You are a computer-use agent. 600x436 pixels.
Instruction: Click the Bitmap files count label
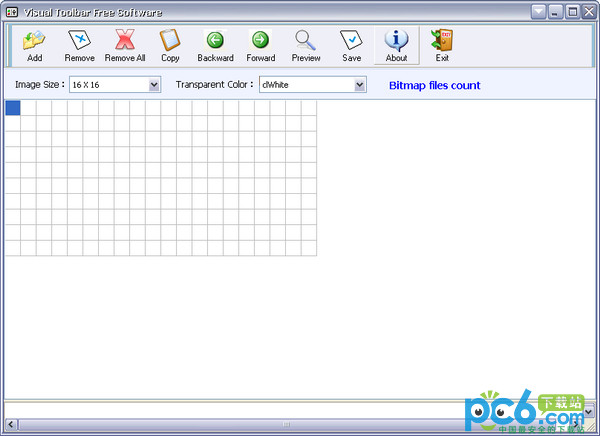tap(434, 85)
